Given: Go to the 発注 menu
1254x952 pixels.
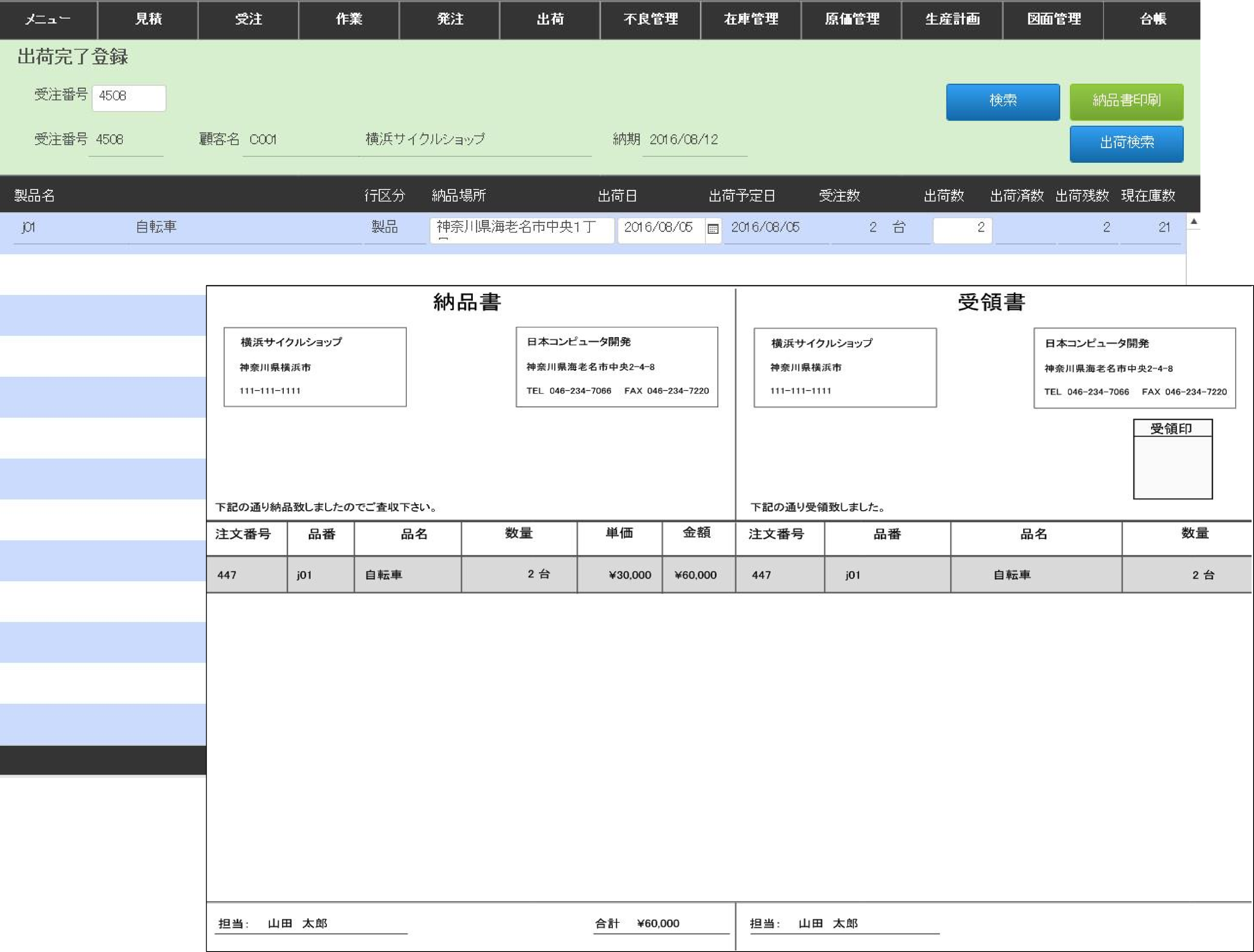Looking at the screenshot, I should click(450, 20).
